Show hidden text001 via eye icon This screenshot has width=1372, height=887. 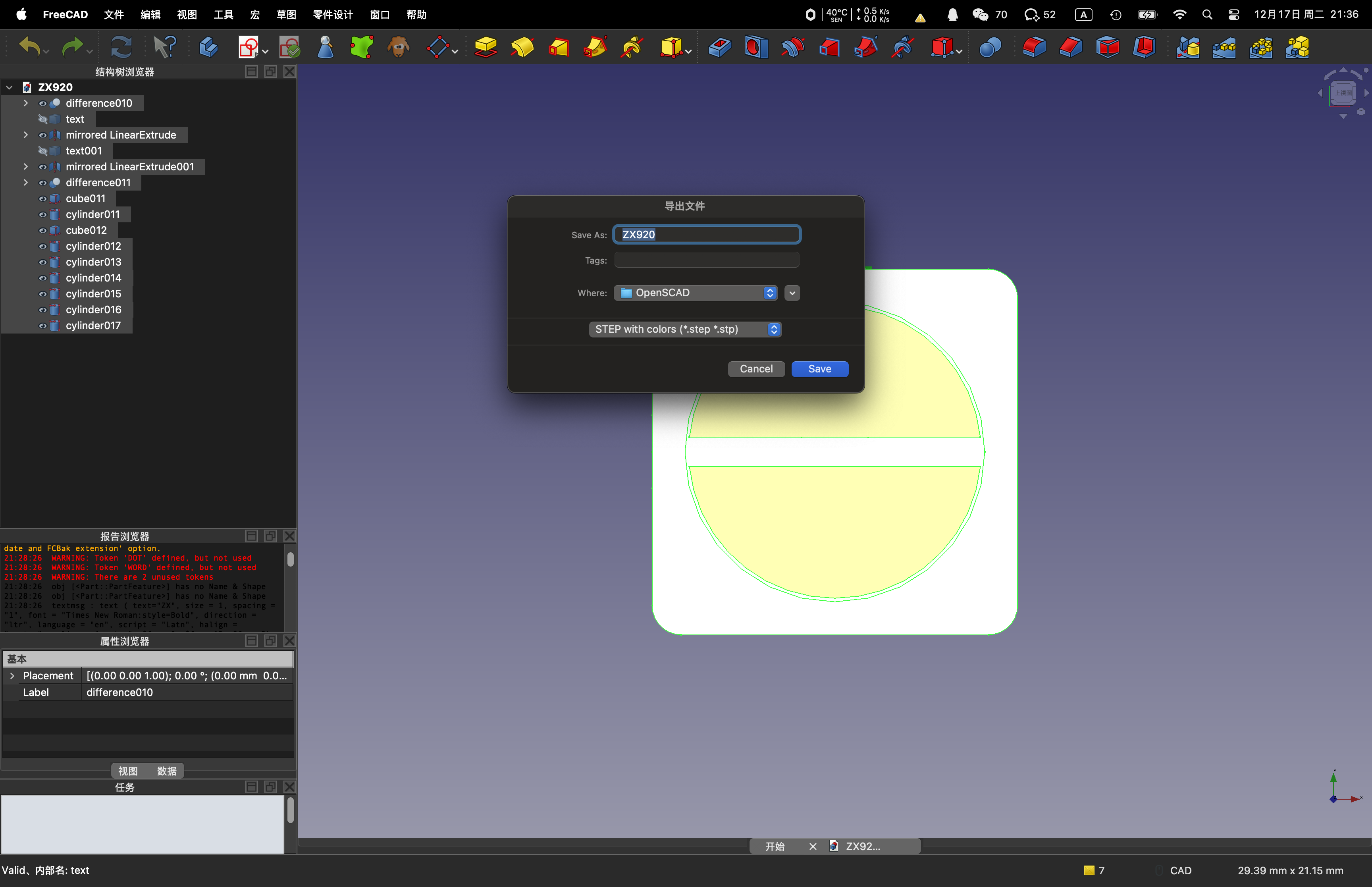tap(42, 151)
